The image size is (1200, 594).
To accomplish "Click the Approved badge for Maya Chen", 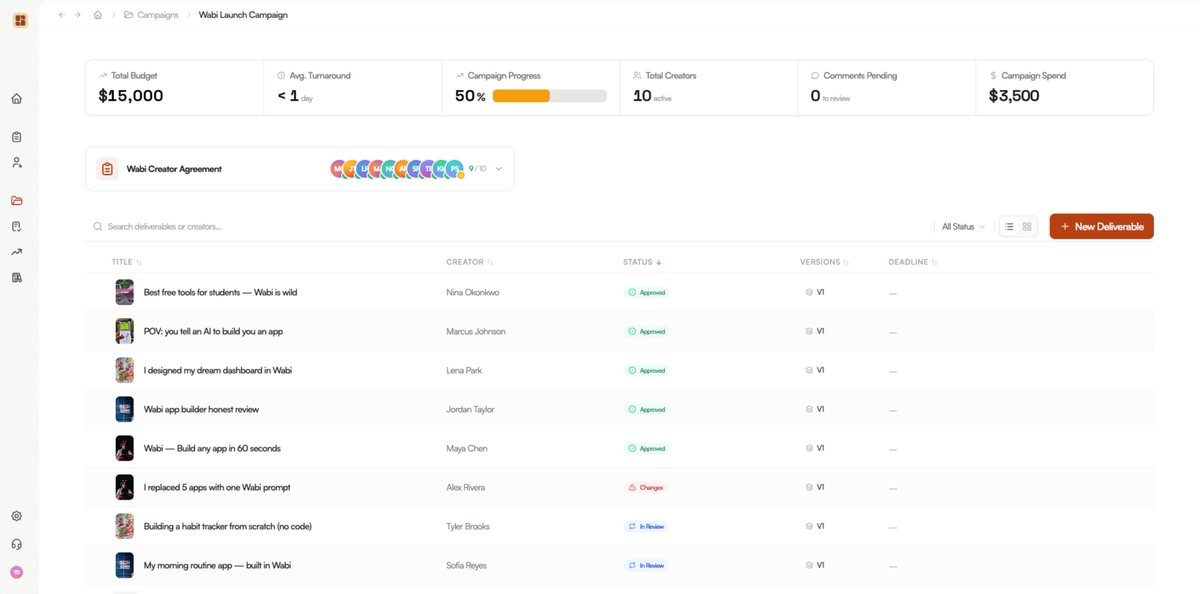I will coord(646,449).
